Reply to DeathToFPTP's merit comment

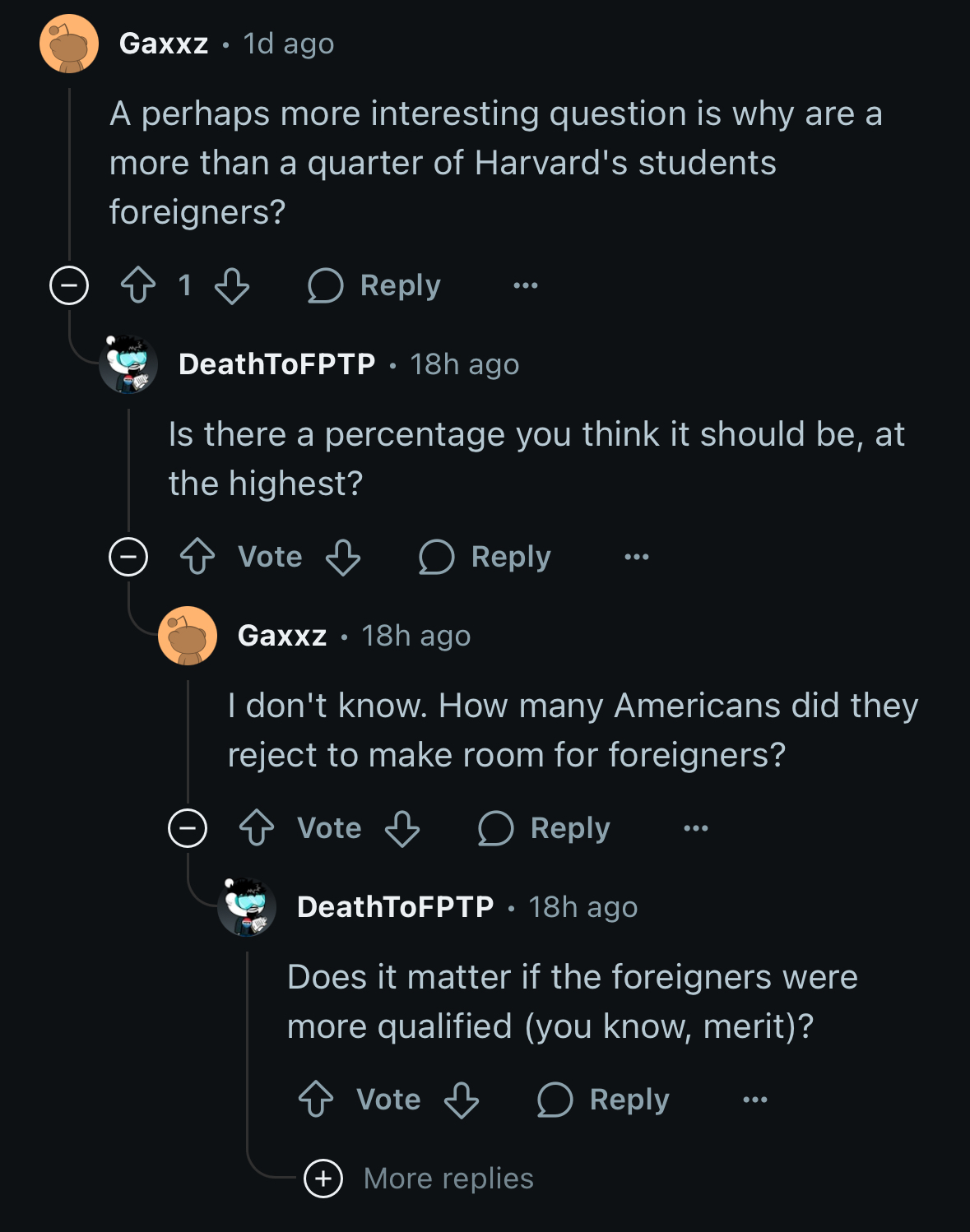pos(604,1100)
